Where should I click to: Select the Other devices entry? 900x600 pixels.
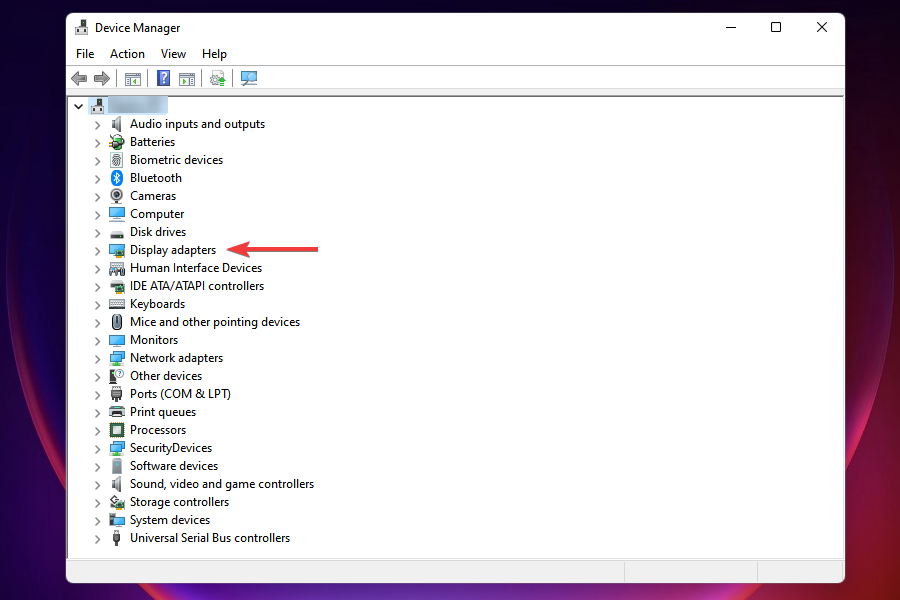(165, 375)
